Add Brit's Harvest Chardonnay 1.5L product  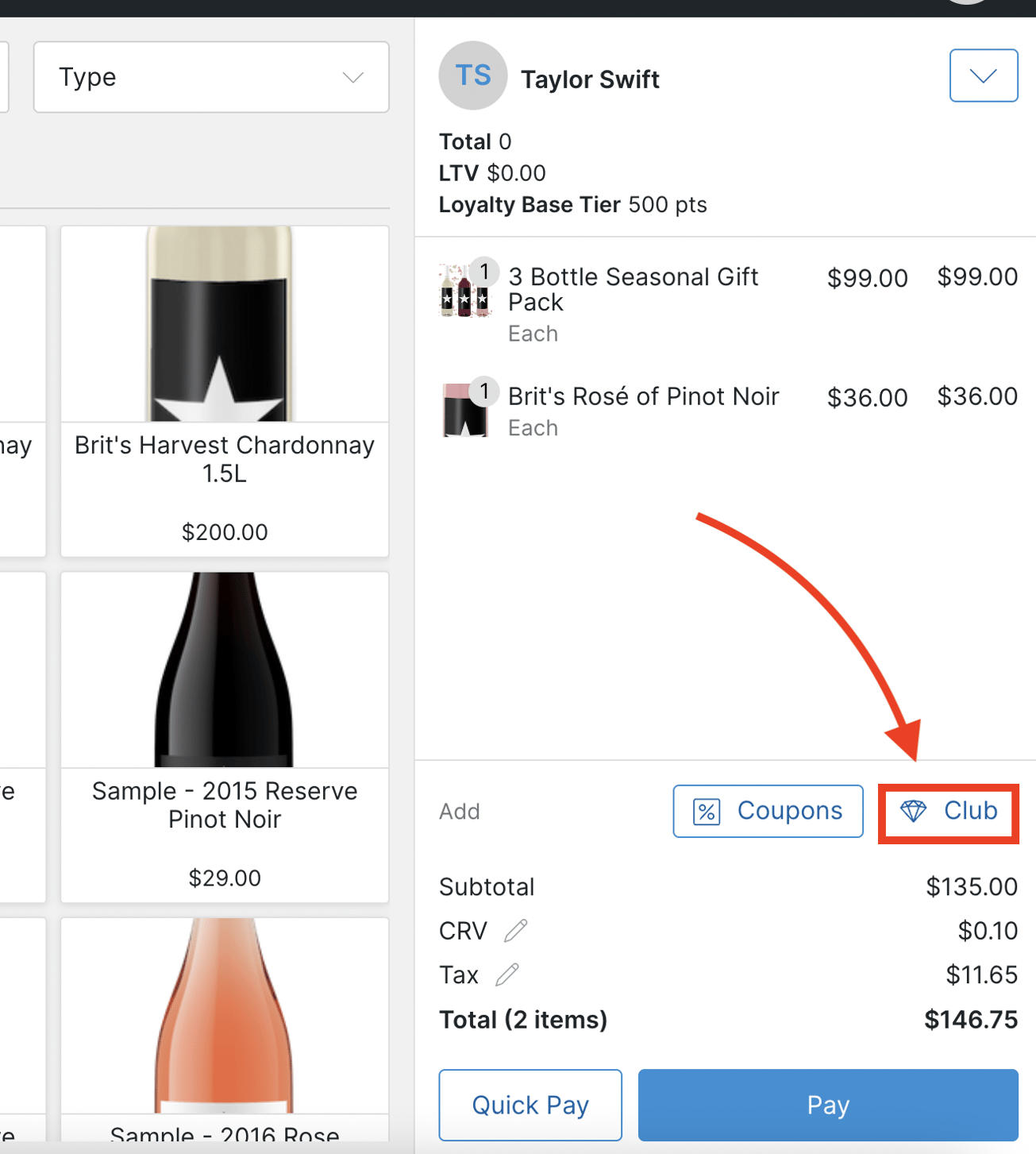point(225,391)
